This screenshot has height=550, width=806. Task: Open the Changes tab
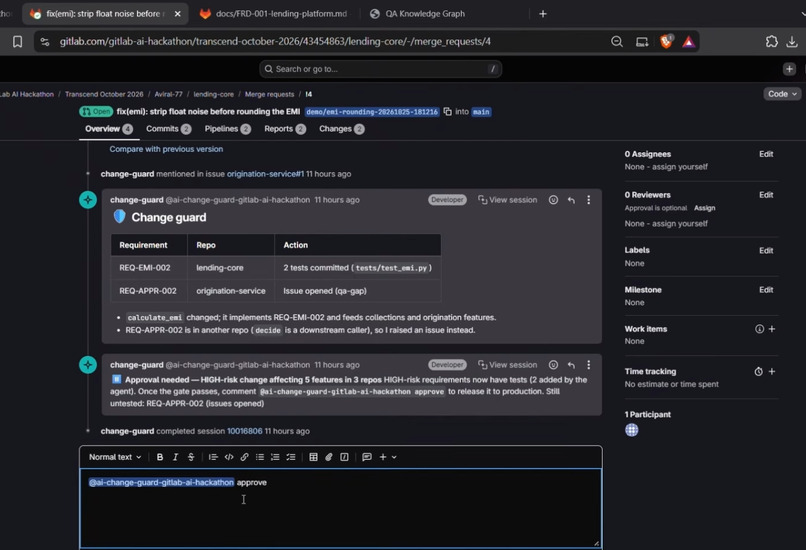tap(342, 129)
